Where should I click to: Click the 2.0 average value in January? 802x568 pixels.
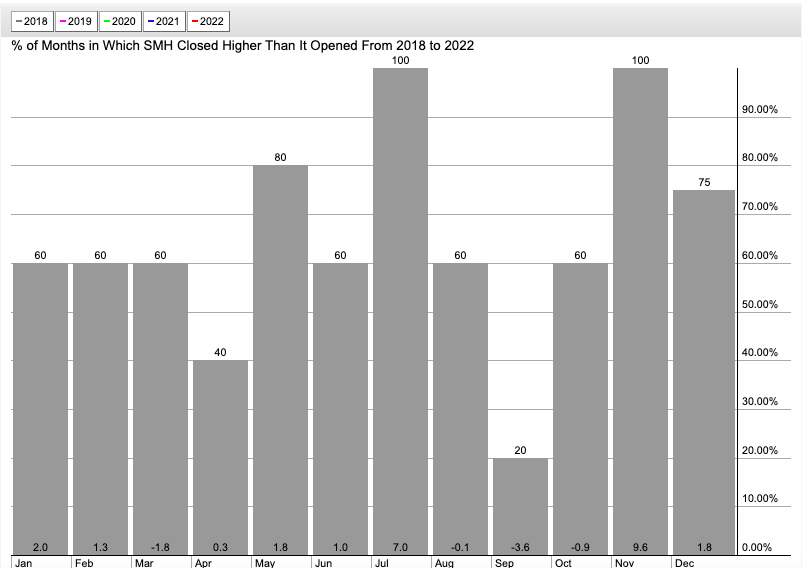click(40, 548)
